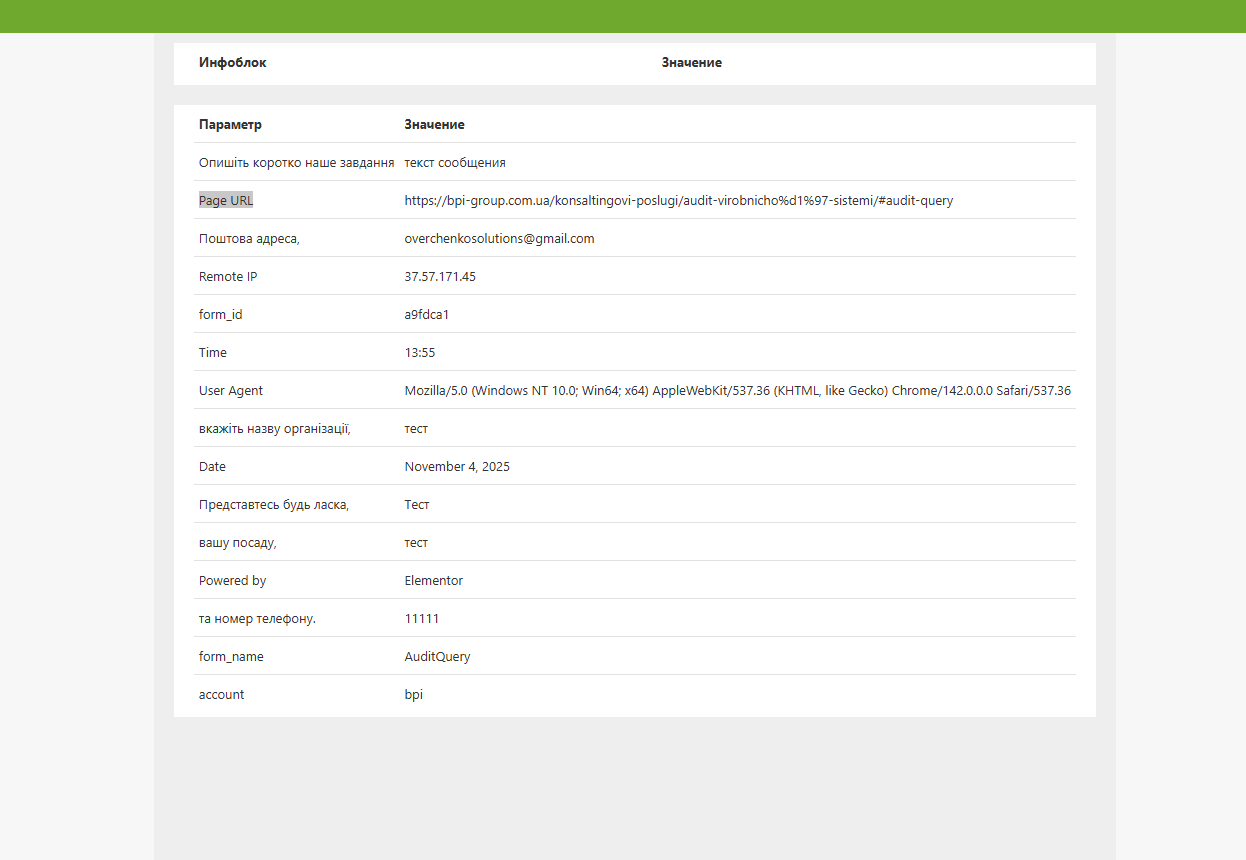
Task: Click the Mozilla/5.0 user agent string
Action: point(738,391)
